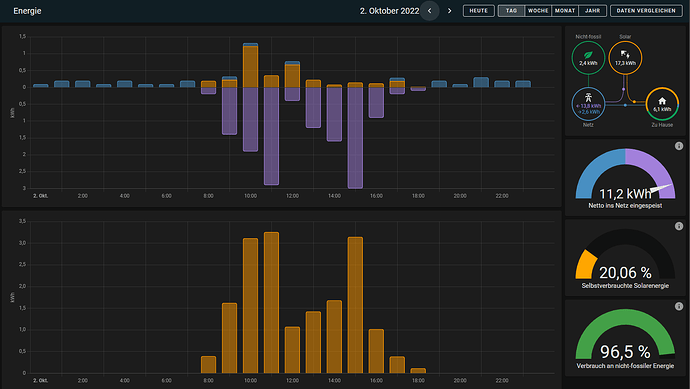This screenshot has width=690, height=389.
Task: Click the lower chart solar bar at 15:00
Action: click(x=355, y=305)
